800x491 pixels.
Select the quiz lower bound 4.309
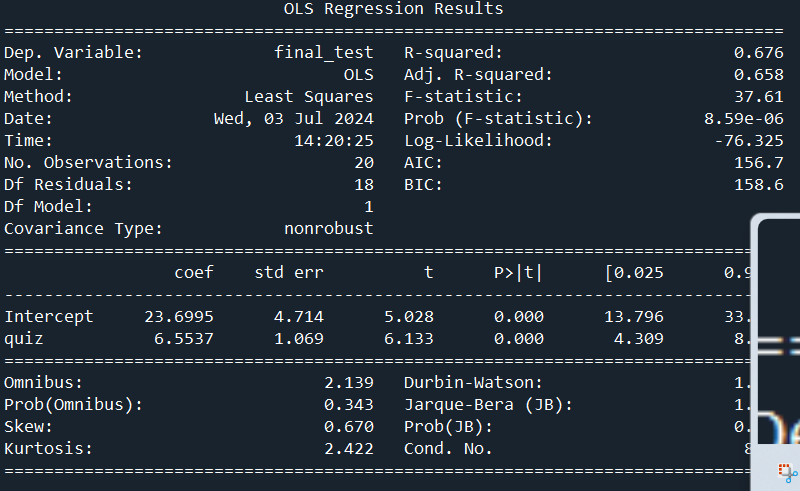coord(639,338)
